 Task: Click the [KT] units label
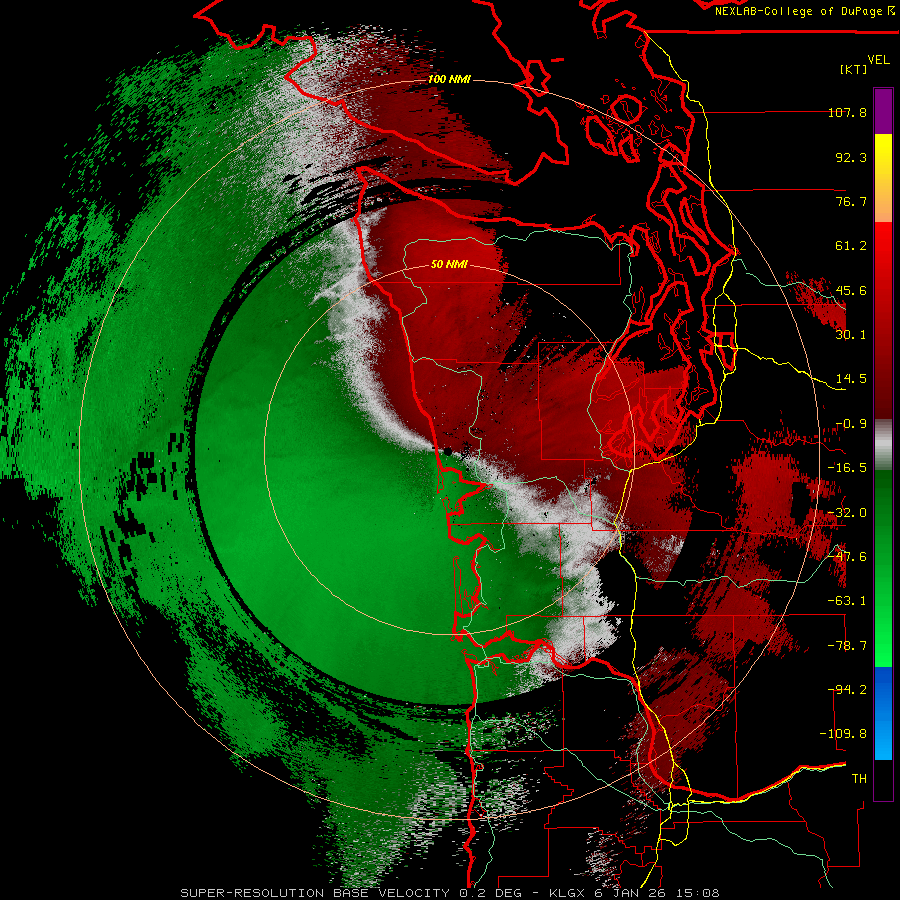(853, 69)
